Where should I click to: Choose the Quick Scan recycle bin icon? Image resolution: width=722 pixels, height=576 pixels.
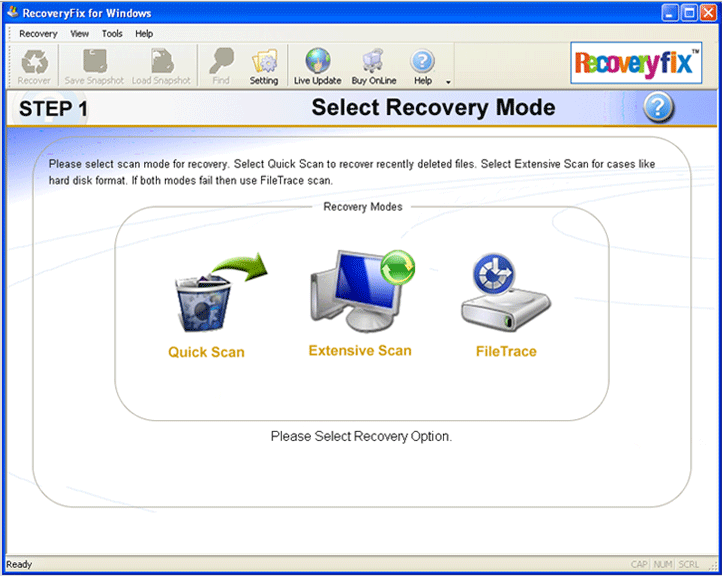coord(221,292)
